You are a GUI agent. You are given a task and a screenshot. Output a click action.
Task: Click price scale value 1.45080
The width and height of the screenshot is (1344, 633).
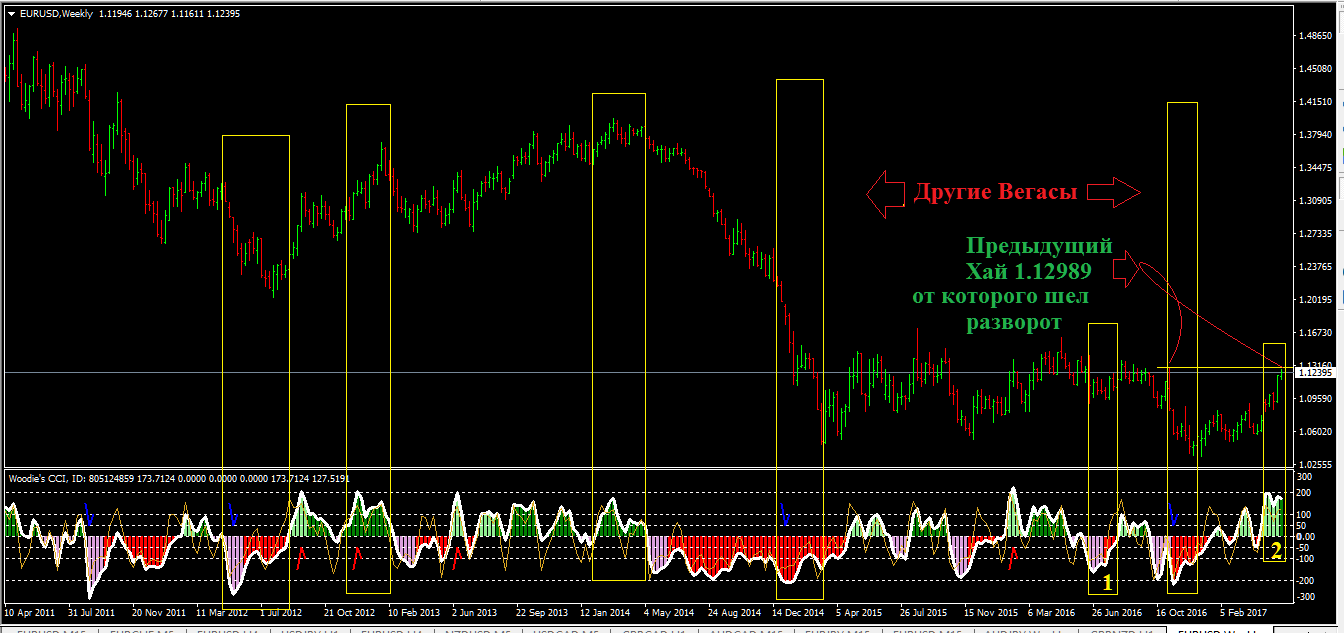pos(1314,68)
